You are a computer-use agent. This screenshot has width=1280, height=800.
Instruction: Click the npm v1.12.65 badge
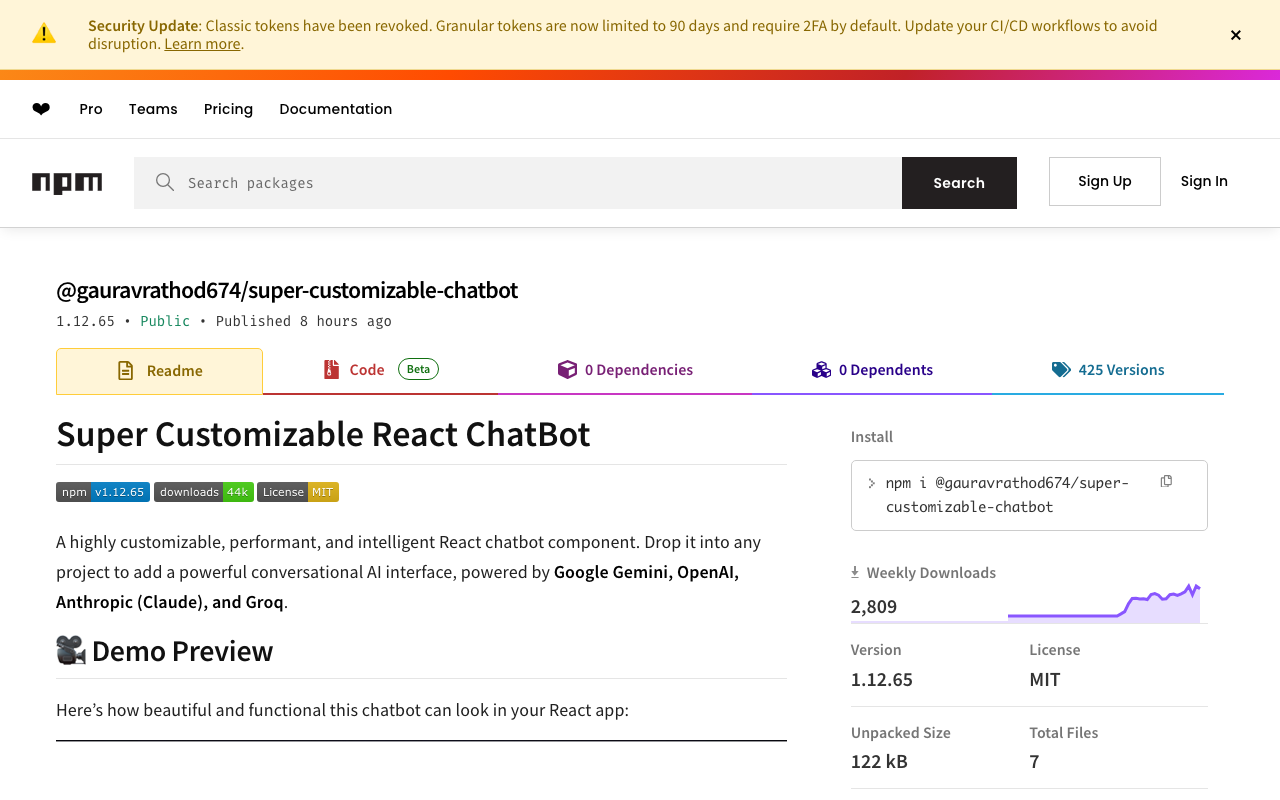(103, 492)
